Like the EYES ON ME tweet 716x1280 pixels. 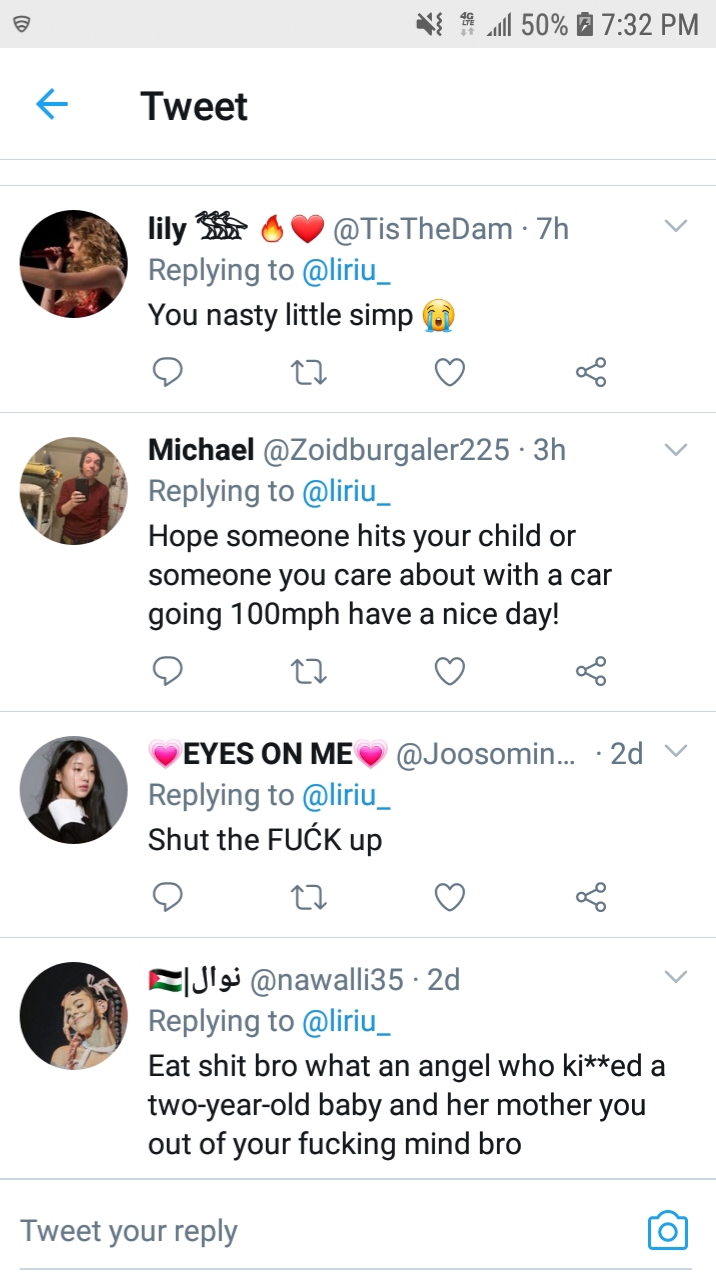(x=450, y=897)
